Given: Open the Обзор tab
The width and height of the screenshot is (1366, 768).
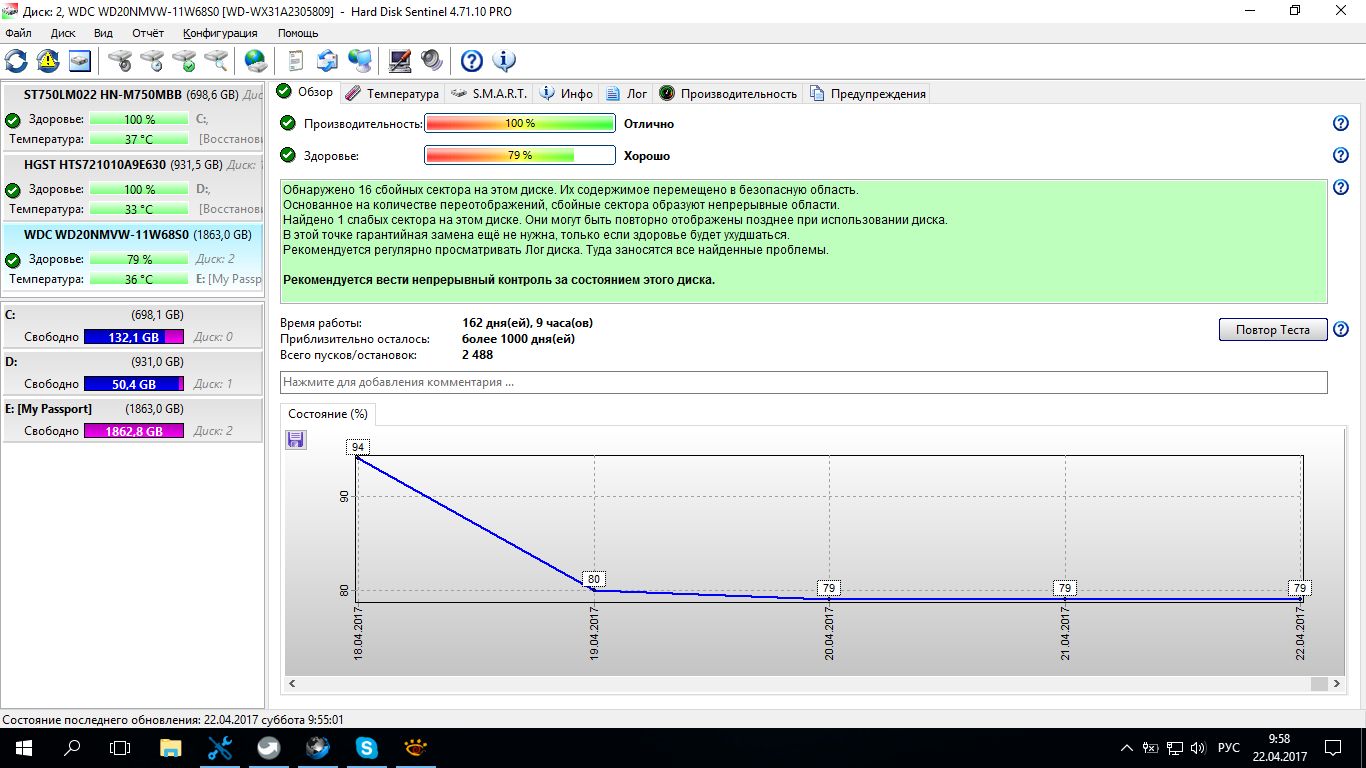Looking at the screenshot, I should click(306, 92).
